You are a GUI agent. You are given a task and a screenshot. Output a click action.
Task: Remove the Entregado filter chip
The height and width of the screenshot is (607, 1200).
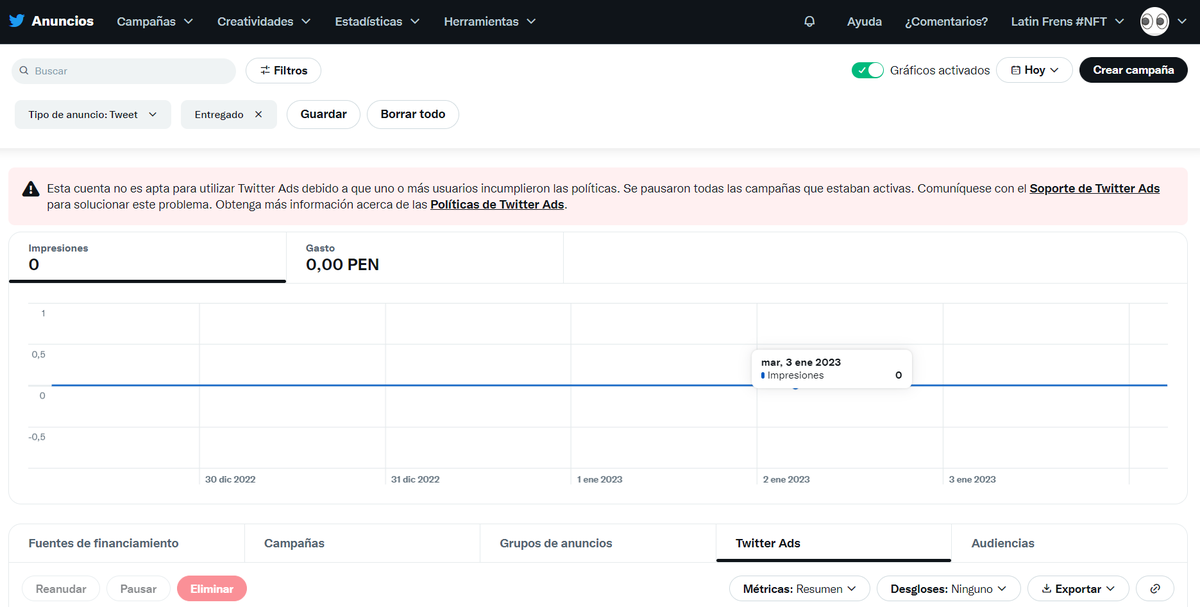[x=258, y=115]
